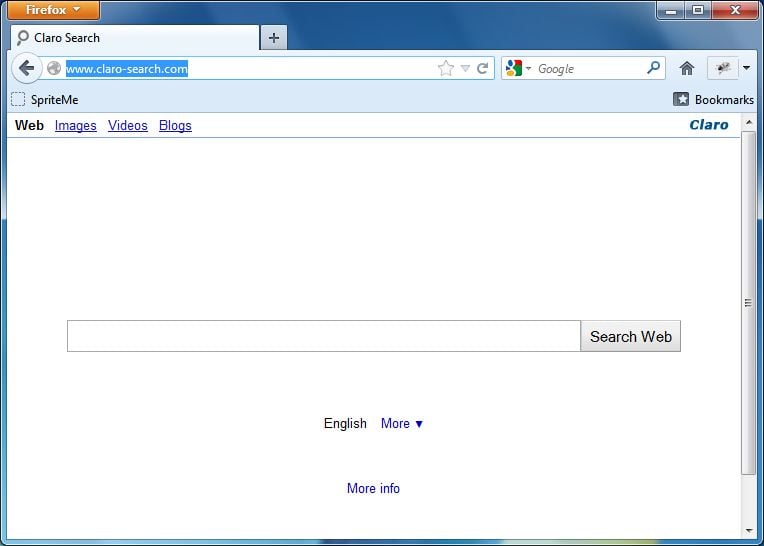Minimize the Firefox window
764x546 pixels.
[671, 10]
